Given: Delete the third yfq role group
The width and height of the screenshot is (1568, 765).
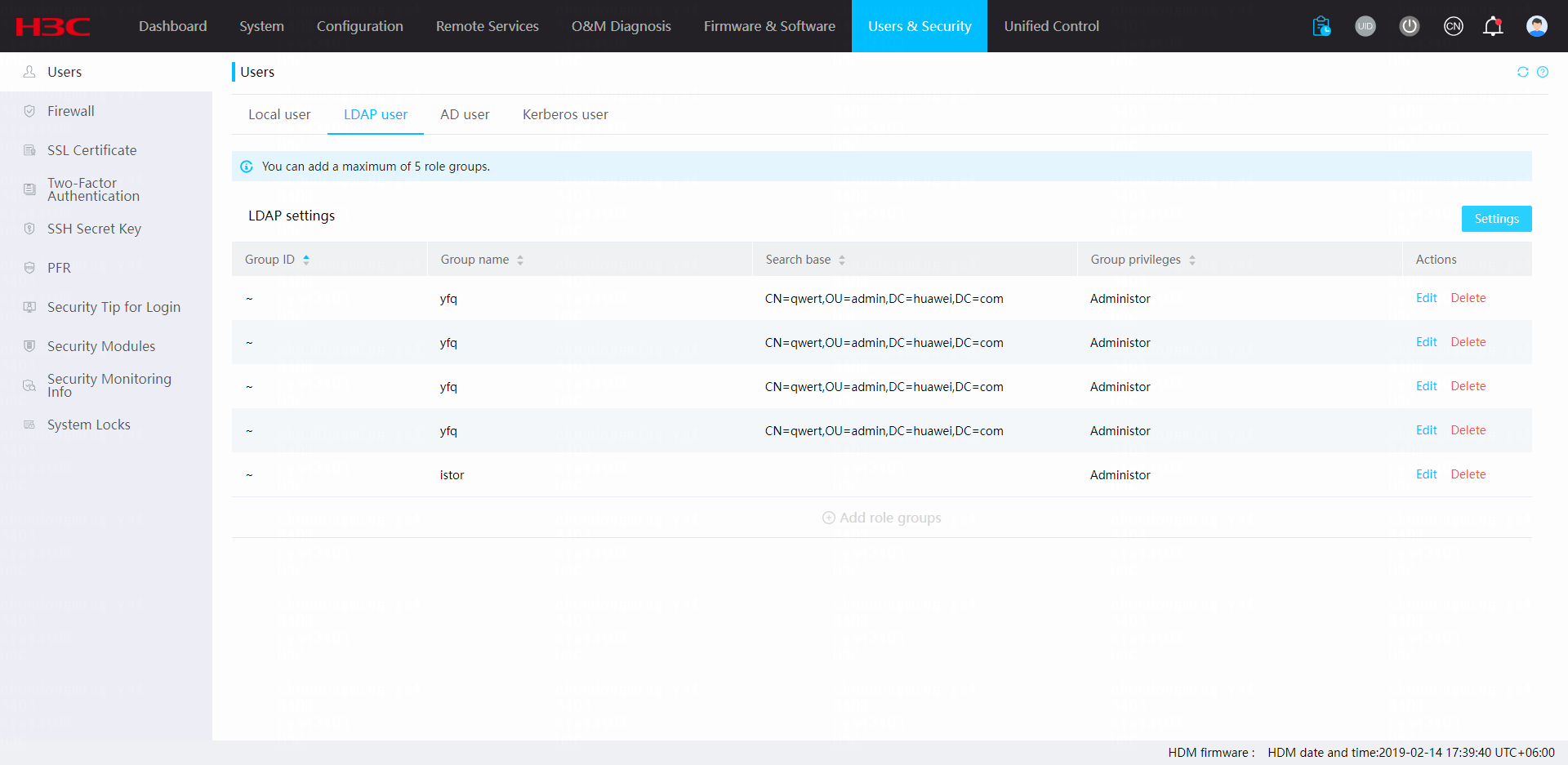Looking at the screenshot, I should click(1468, 386).
